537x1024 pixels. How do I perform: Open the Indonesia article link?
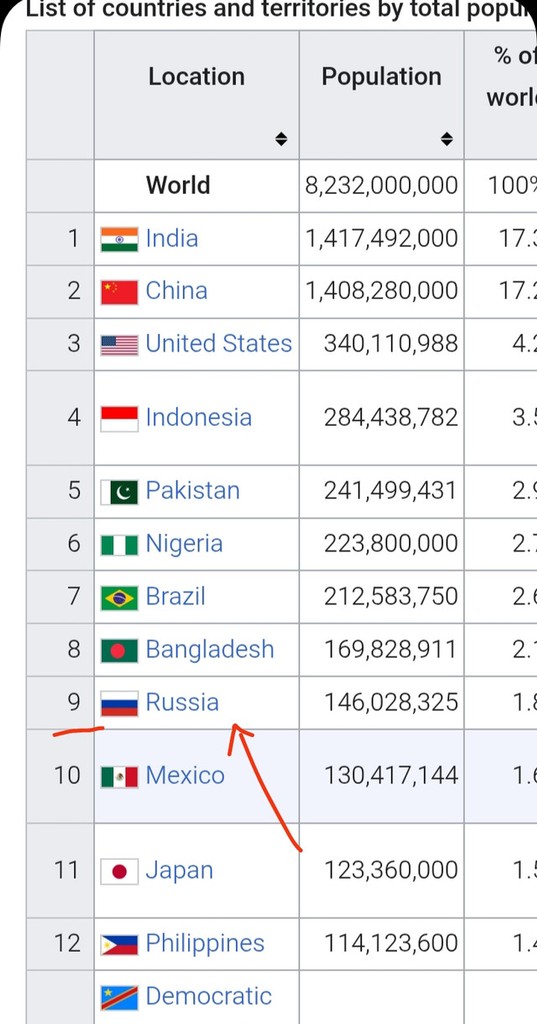pos(199,417)
